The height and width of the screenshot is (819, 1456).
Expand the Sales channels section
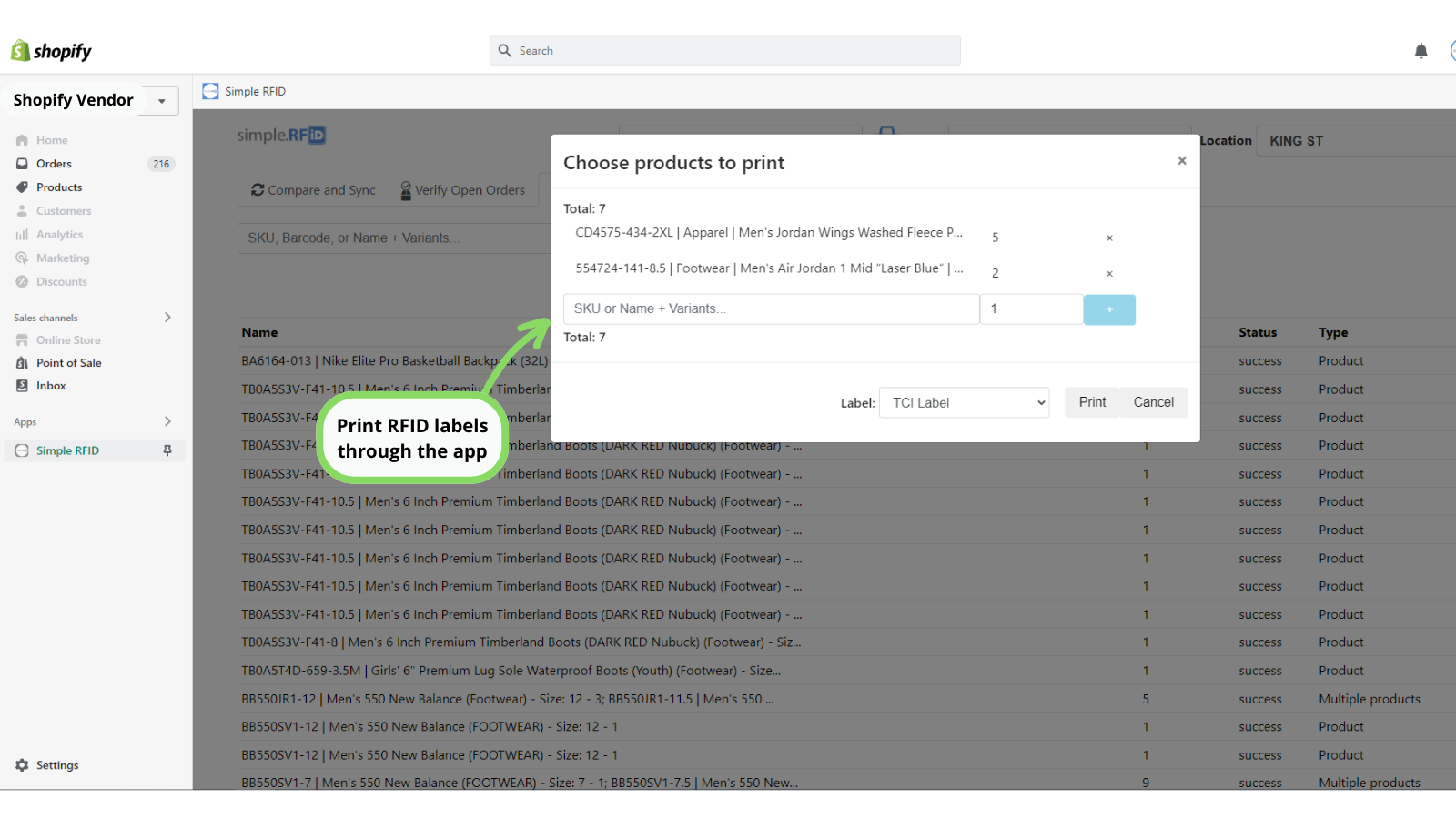(167, 318)
